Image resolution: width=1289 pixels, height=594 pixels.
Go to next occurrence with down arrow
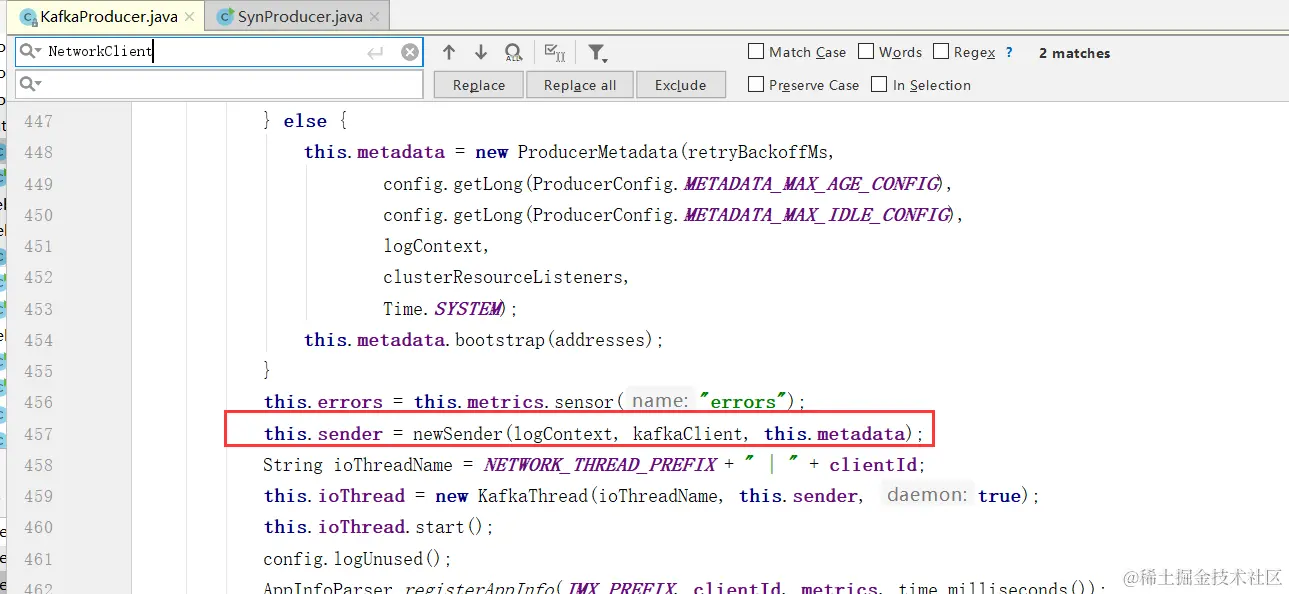click(x=481, y=52)
